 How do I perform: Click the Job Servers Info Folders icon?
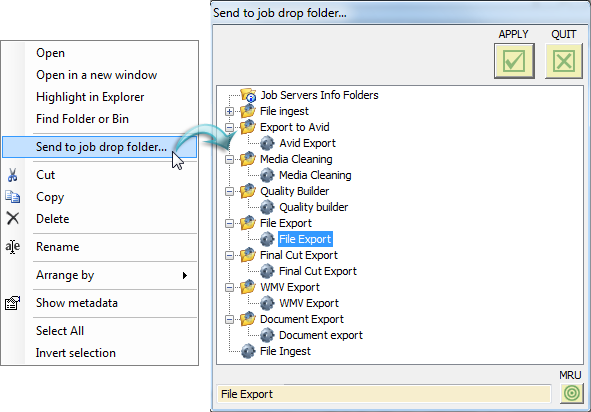248,95
